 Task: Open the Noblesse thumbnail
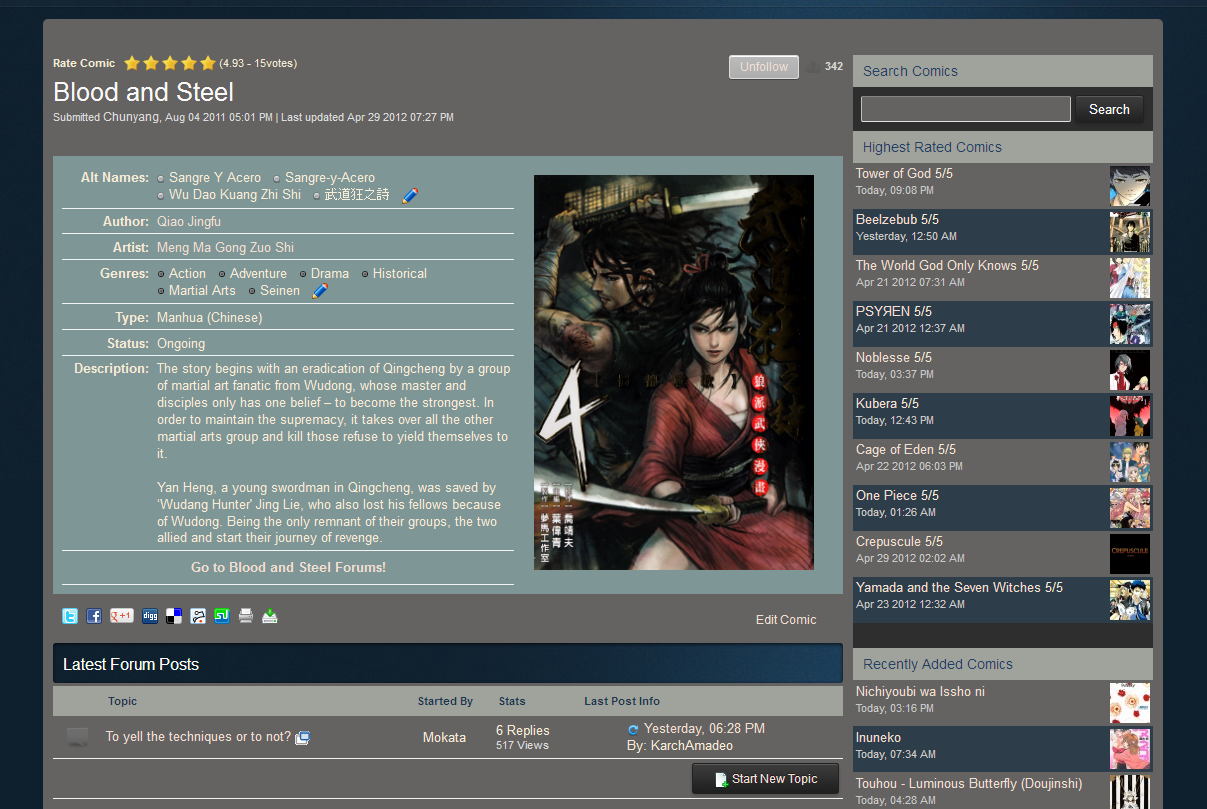[1130, 370]
